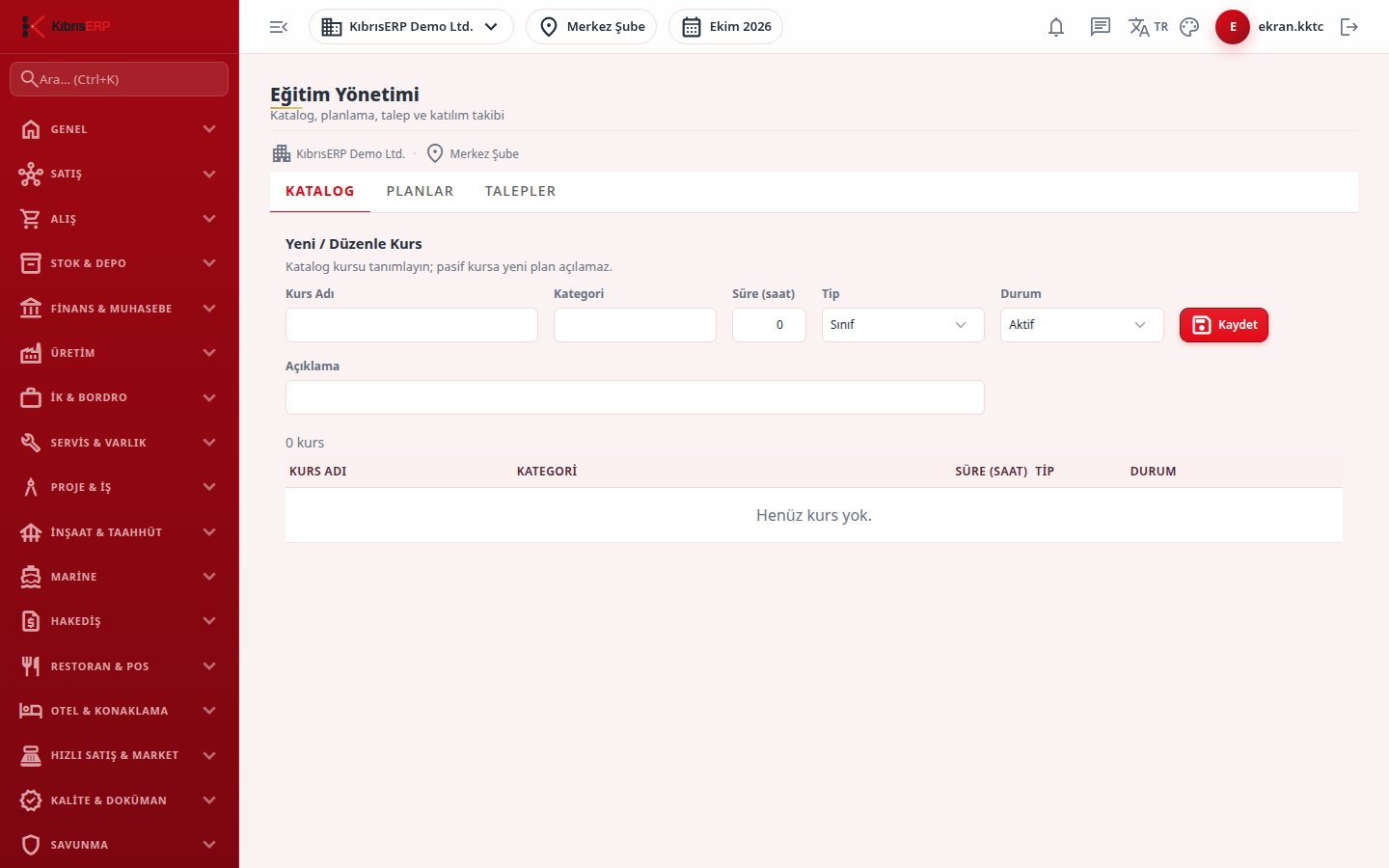This screenshot has width=1389, height=868.
Task: Open the KıbrısERP Demo Ltd. company dropdown
Action: [411, 27]
